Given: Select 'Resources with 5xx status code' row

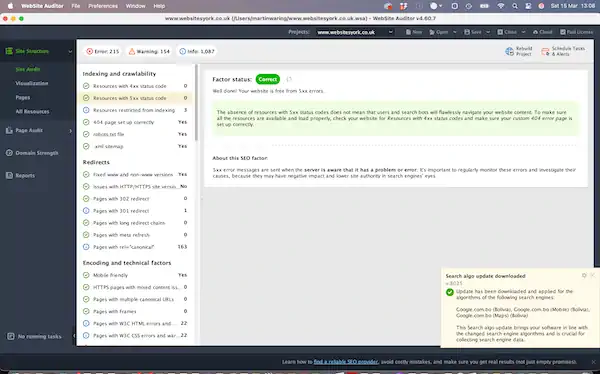Looking at the screenshot, I should [135, 98].
